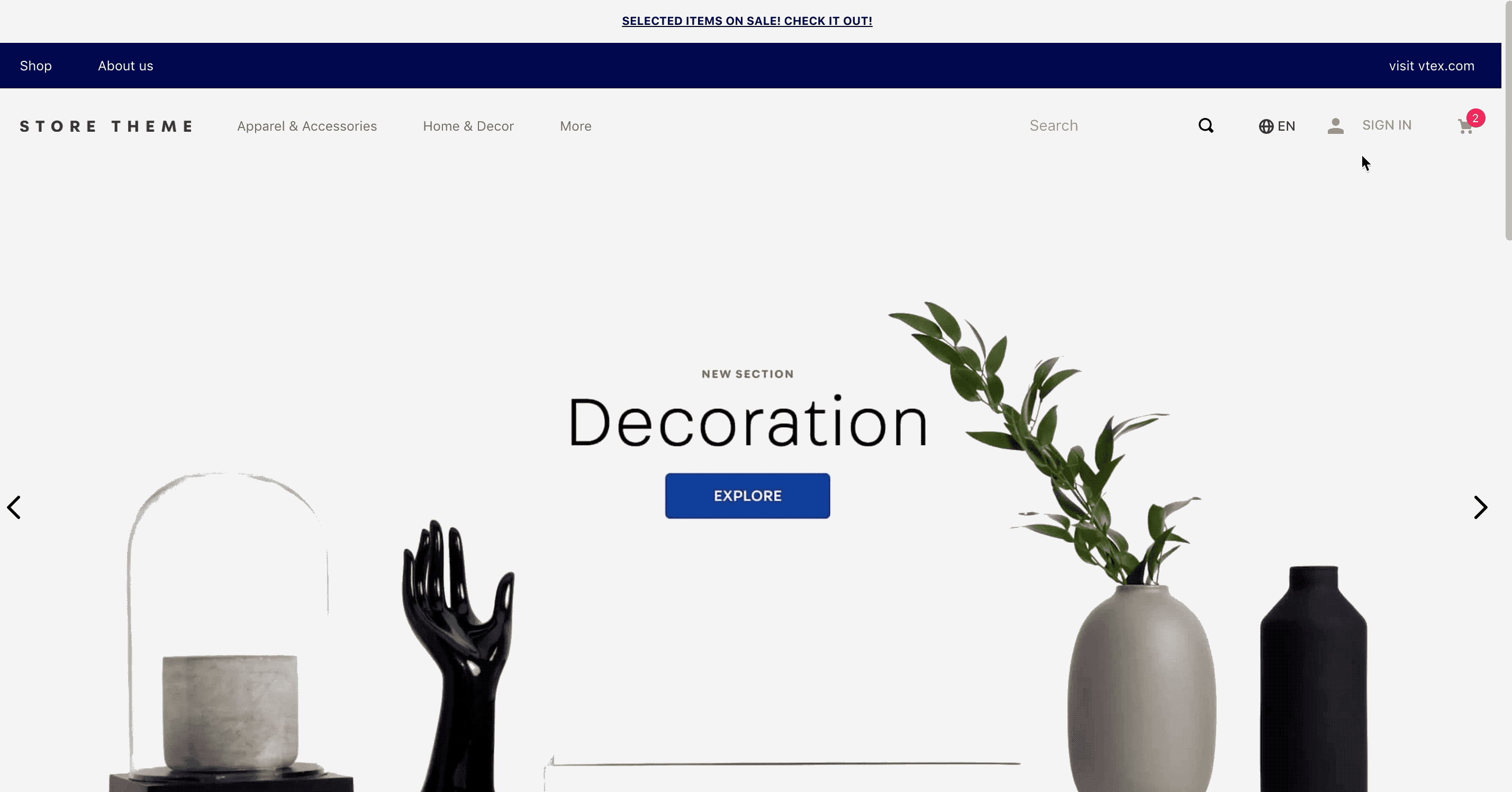The height and width of the screenshot is (792, 1512).
Task: Click the EXPLORE decoration button
Action: coord(747,496)
